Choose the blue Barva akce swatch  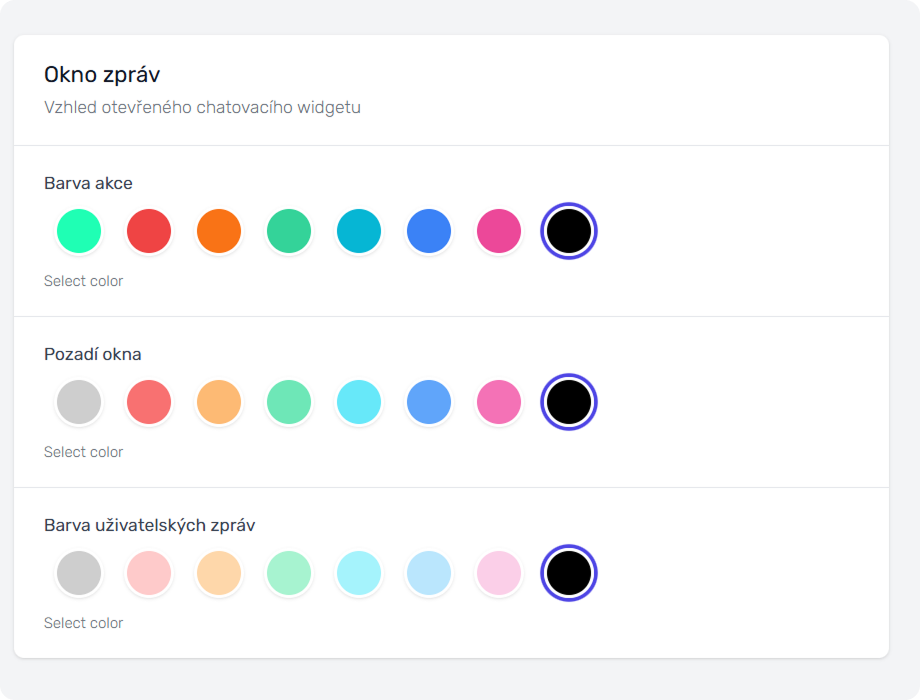tap(429, 231)
